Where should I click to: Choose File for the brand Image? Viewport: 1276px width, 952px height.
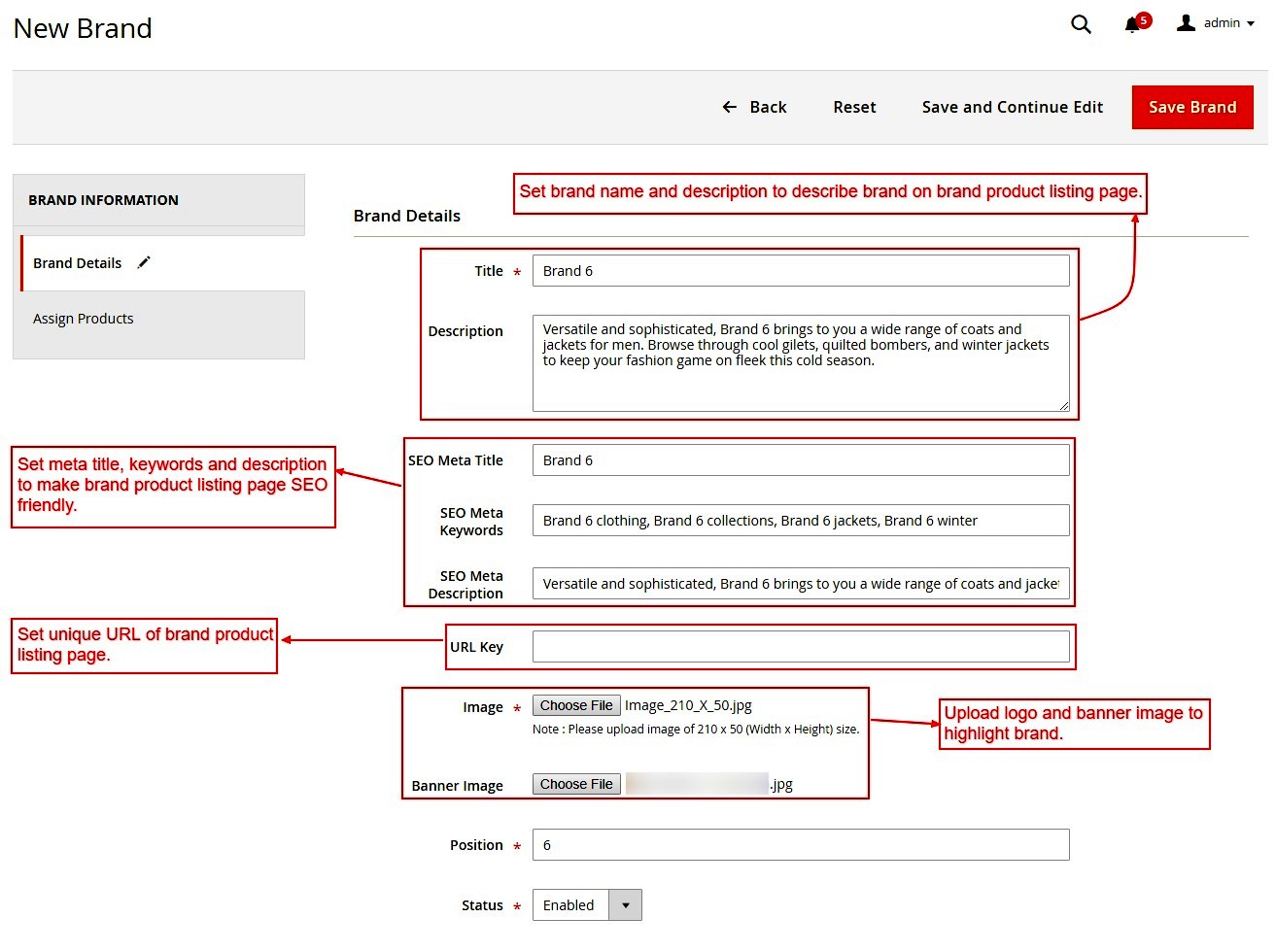coord(576,706)
